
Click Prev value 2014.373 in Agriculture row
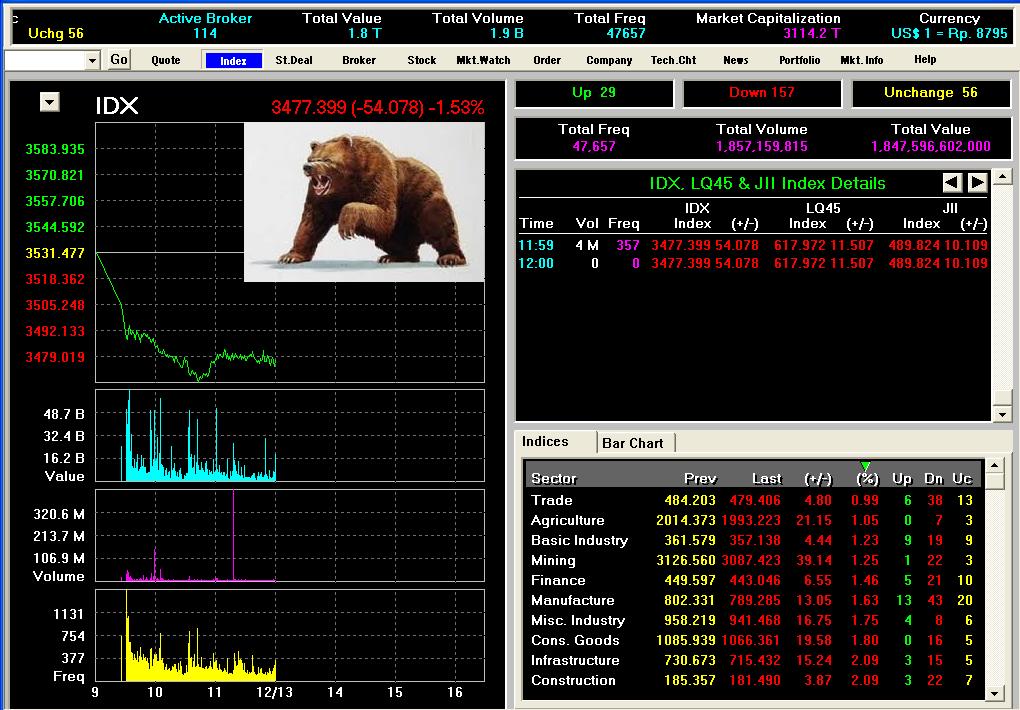[x=686, y=521]
